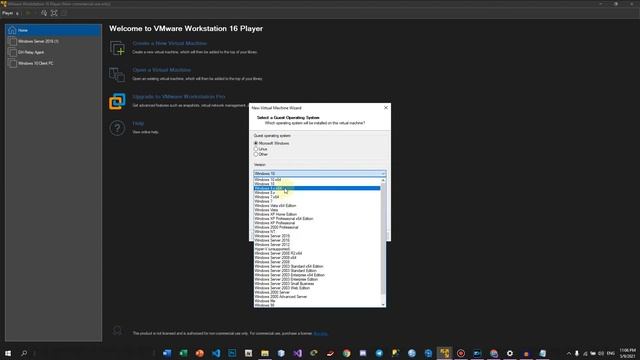640x360 pixels.
Task: Choose Windows Server 2003 Enterprise x64 Edition
Action: click(317, 275)
